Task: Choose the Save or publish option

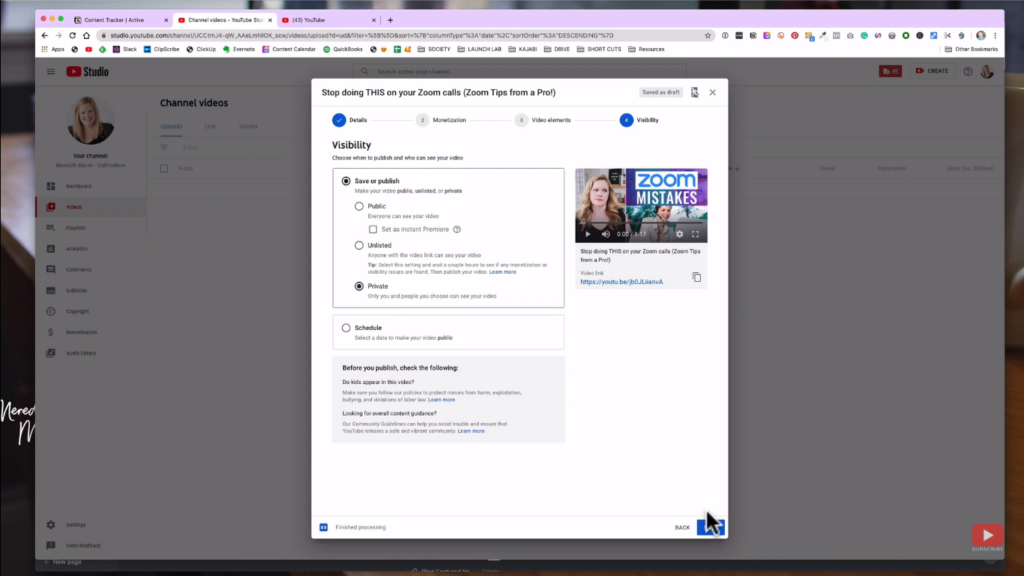Action: (x=346, y=181)
